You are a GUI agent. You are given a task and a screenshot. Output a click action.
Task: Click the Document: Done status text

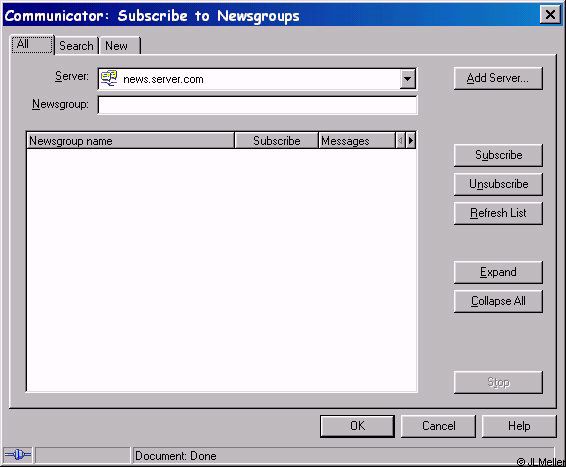tap(175, 456)
